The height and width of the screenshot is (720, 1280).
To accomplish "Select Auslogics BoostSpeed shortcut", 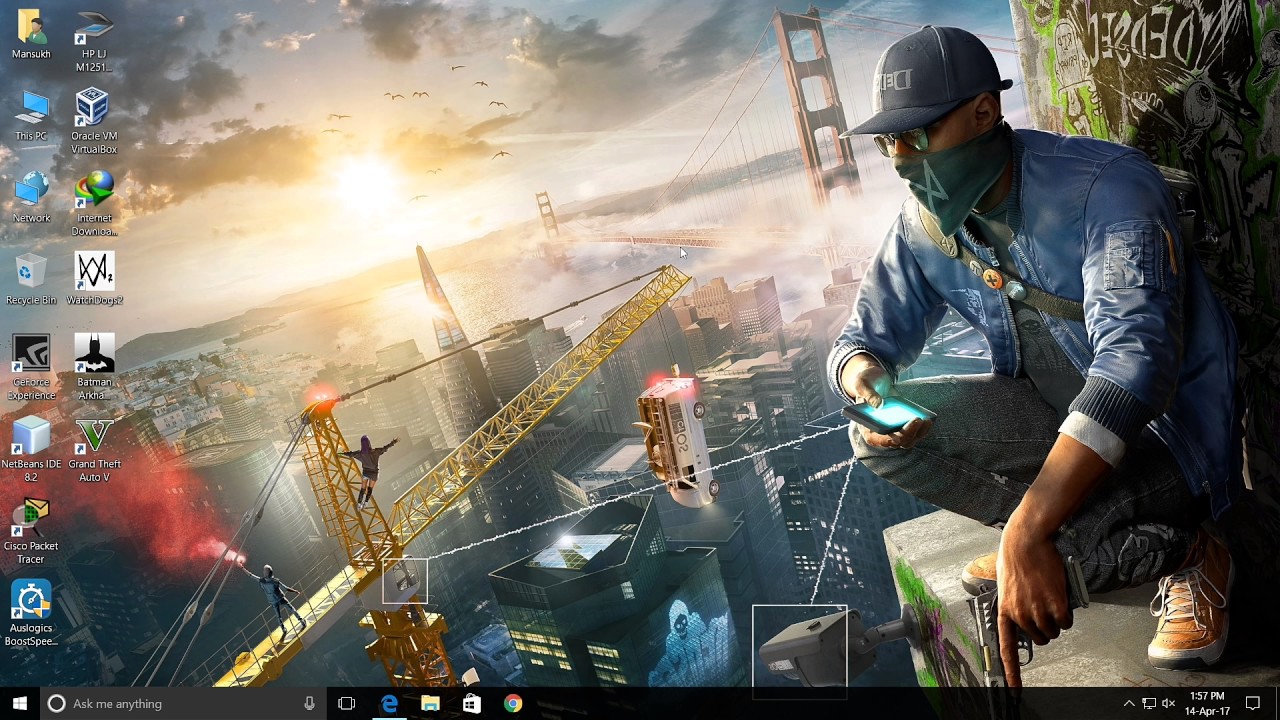I will 31,614.
